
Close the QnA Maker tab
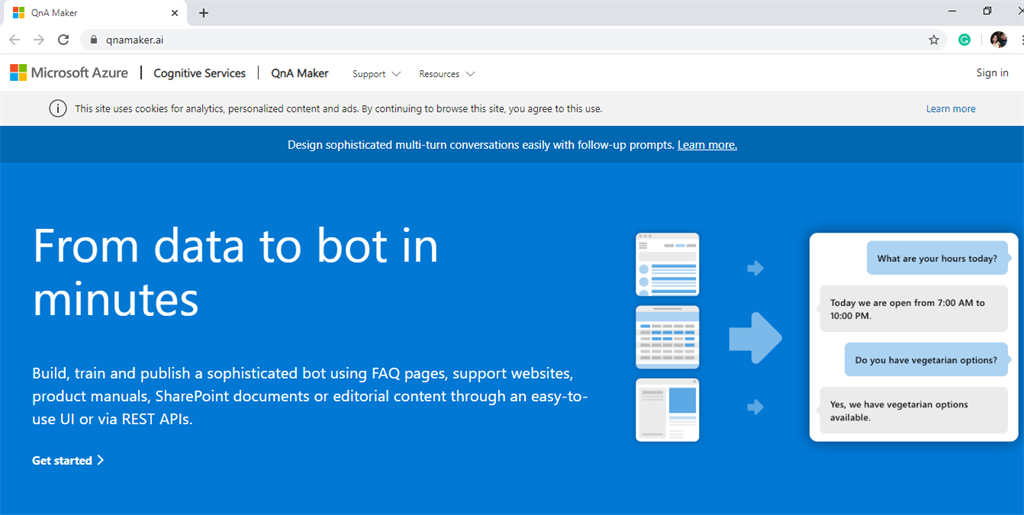pos(174,13)
